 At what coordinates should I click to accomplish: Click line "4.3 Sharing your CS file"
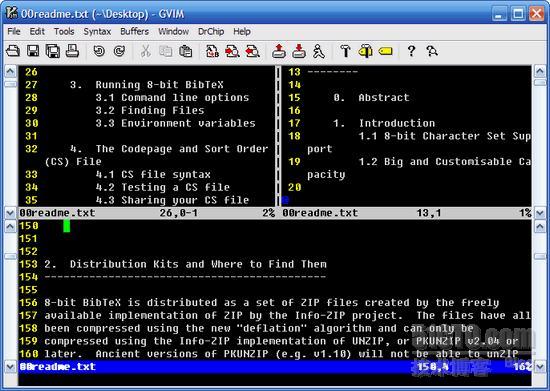click(172, 200)
